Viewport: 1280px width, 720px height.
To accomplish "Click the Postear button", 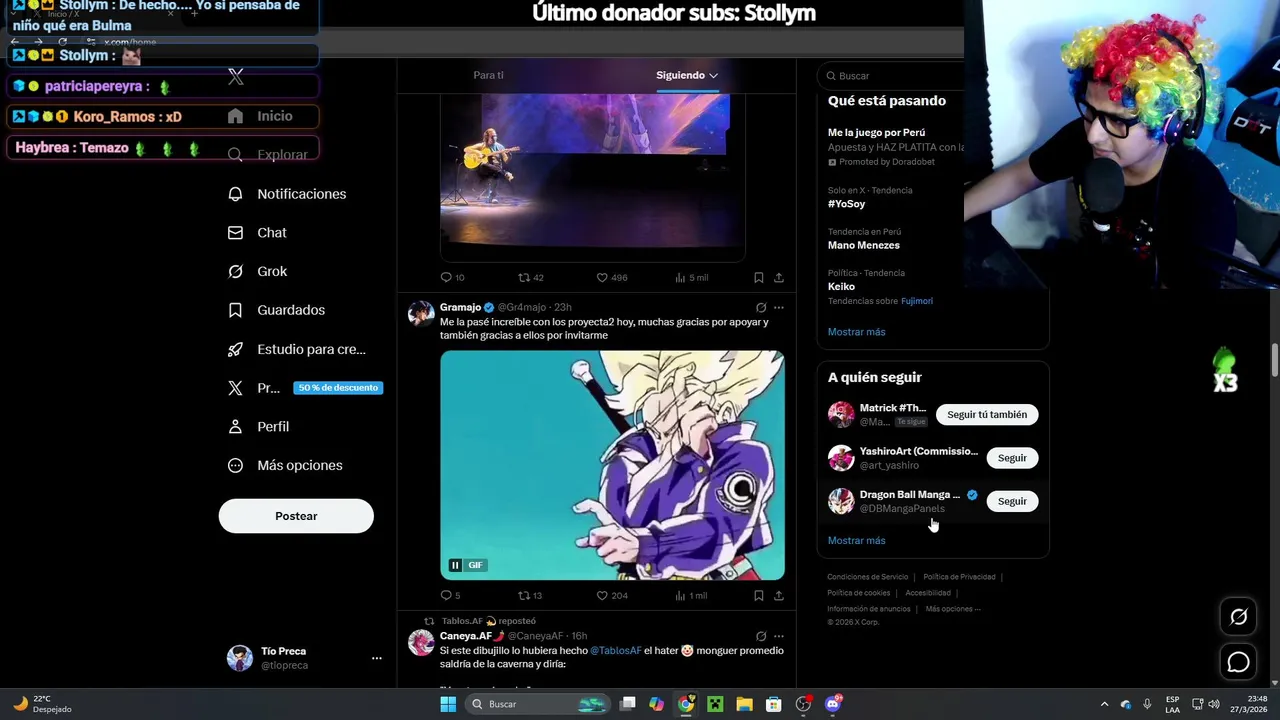I will [296, 516].
